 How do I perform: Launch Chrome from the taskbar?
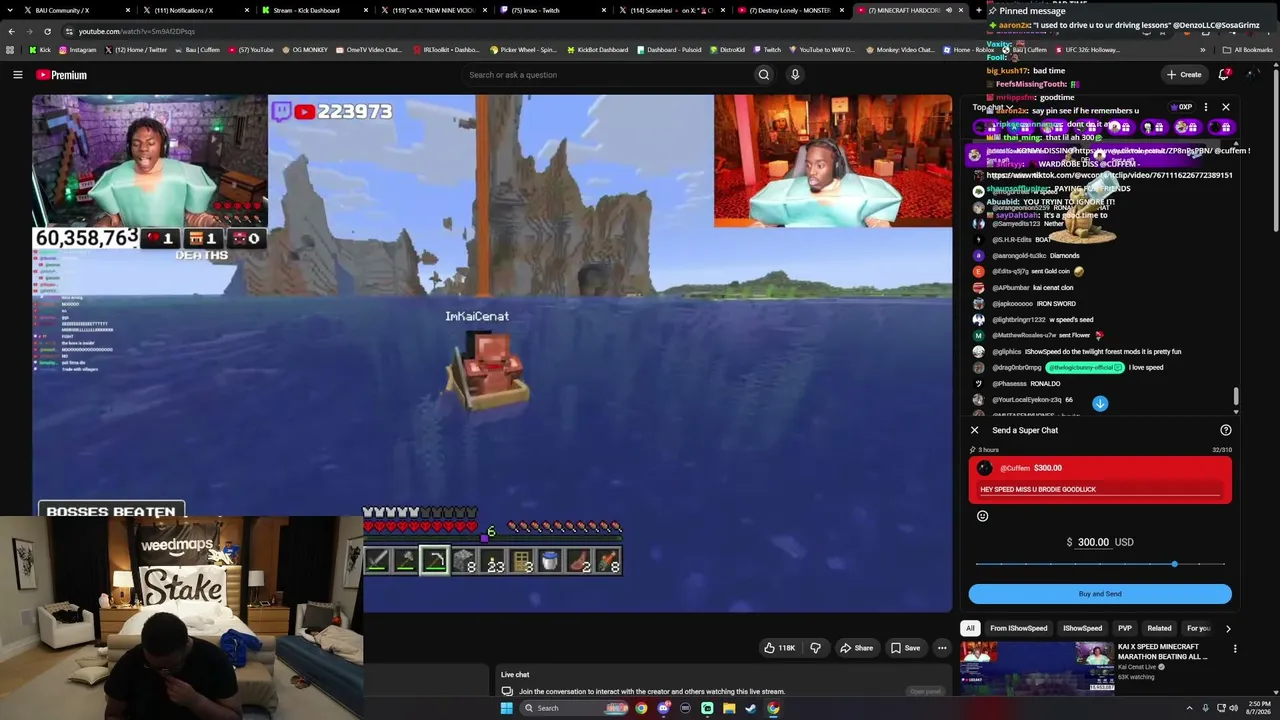coord(641,708)
